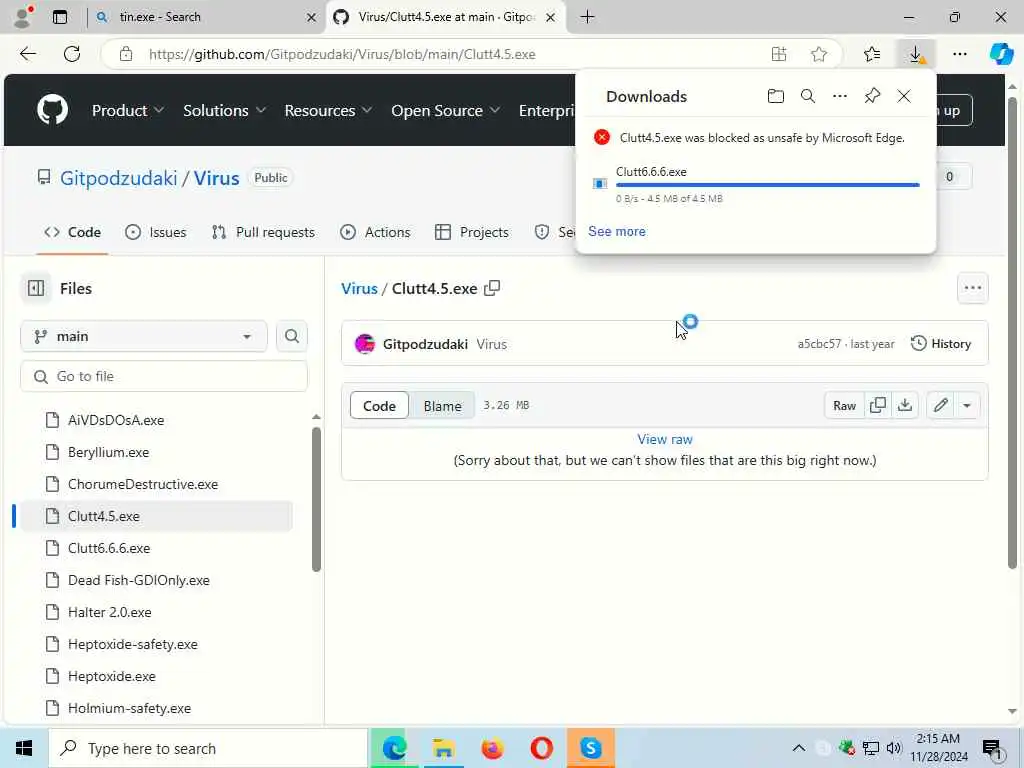Screen dimensions: 1024x768
Task: Select the Code view toggle
Action: click(379, 406)
